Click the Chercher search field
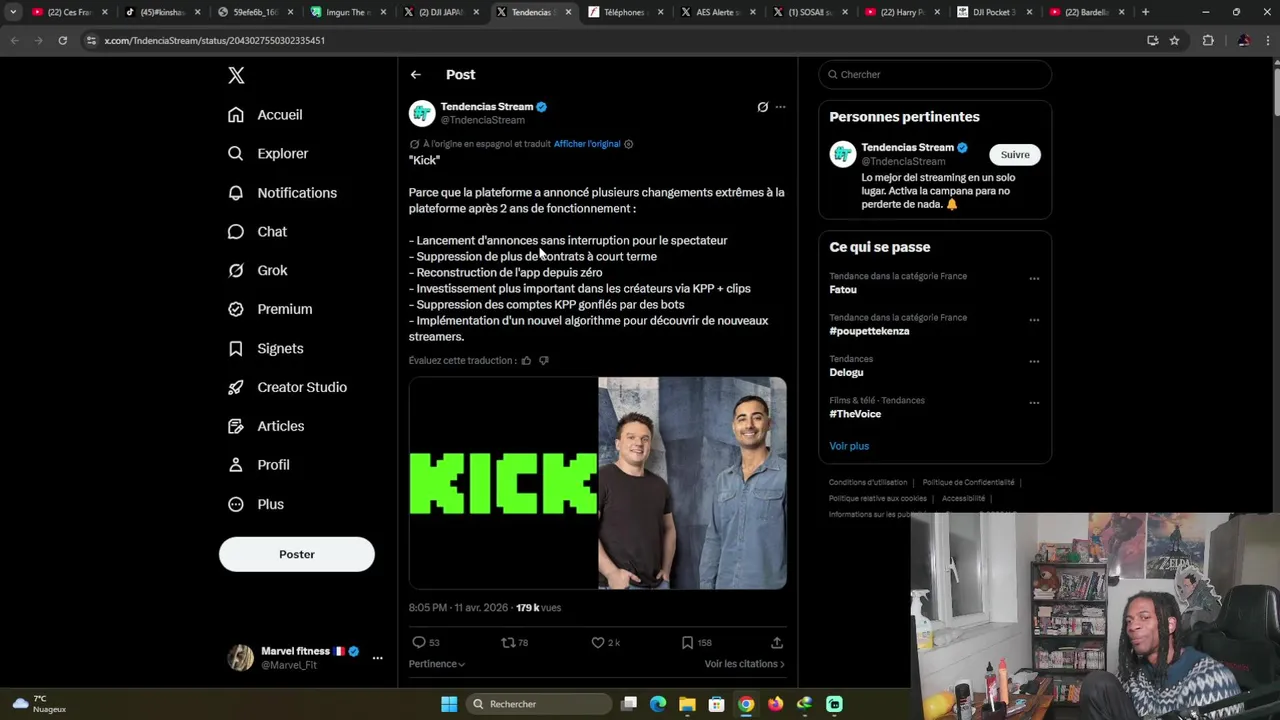The image size is (1280, 720). (x=935, y=75)
